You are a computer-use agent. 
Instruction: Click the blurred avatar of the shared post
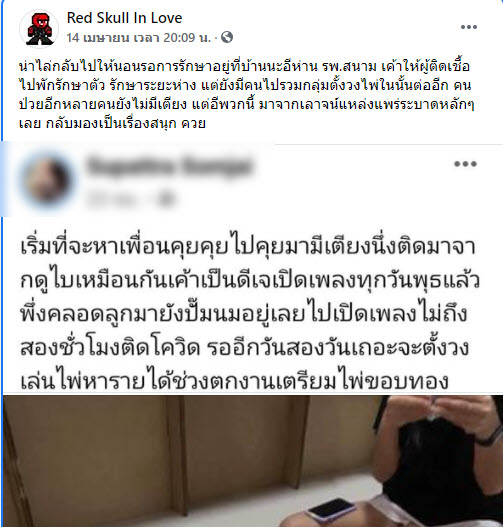[47, 180]
